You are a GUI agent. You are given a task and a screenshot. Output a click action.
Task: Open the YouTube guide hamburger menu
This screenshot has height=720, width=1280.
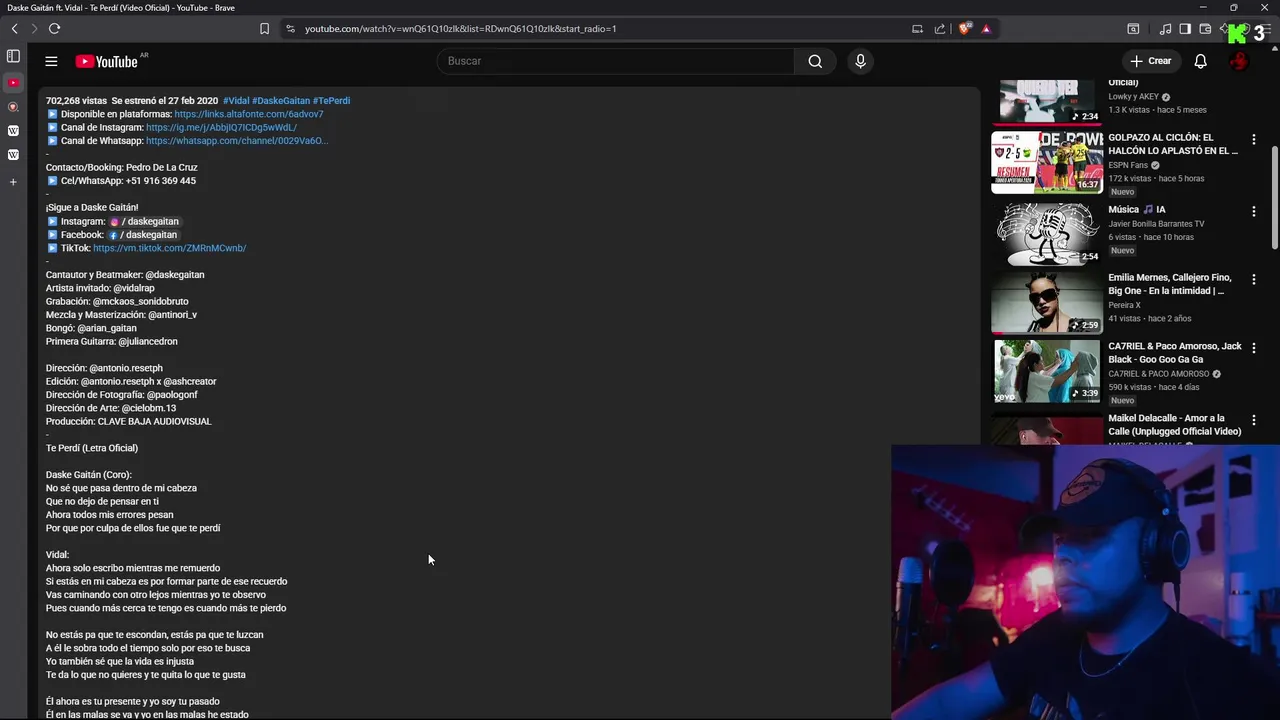(x=51, y=61)
